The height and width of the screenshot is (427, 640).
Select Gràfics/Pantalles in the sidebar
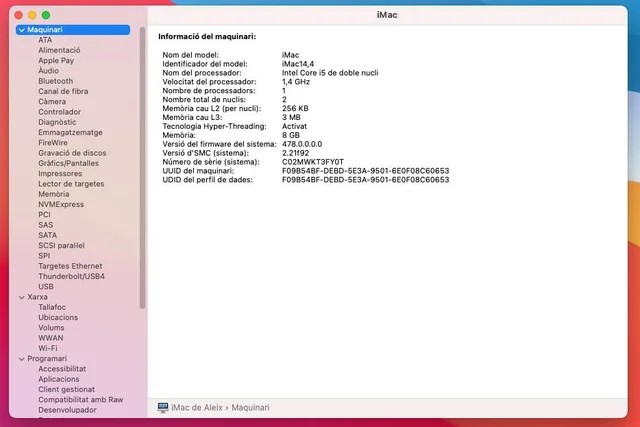[x=69, y=163]
